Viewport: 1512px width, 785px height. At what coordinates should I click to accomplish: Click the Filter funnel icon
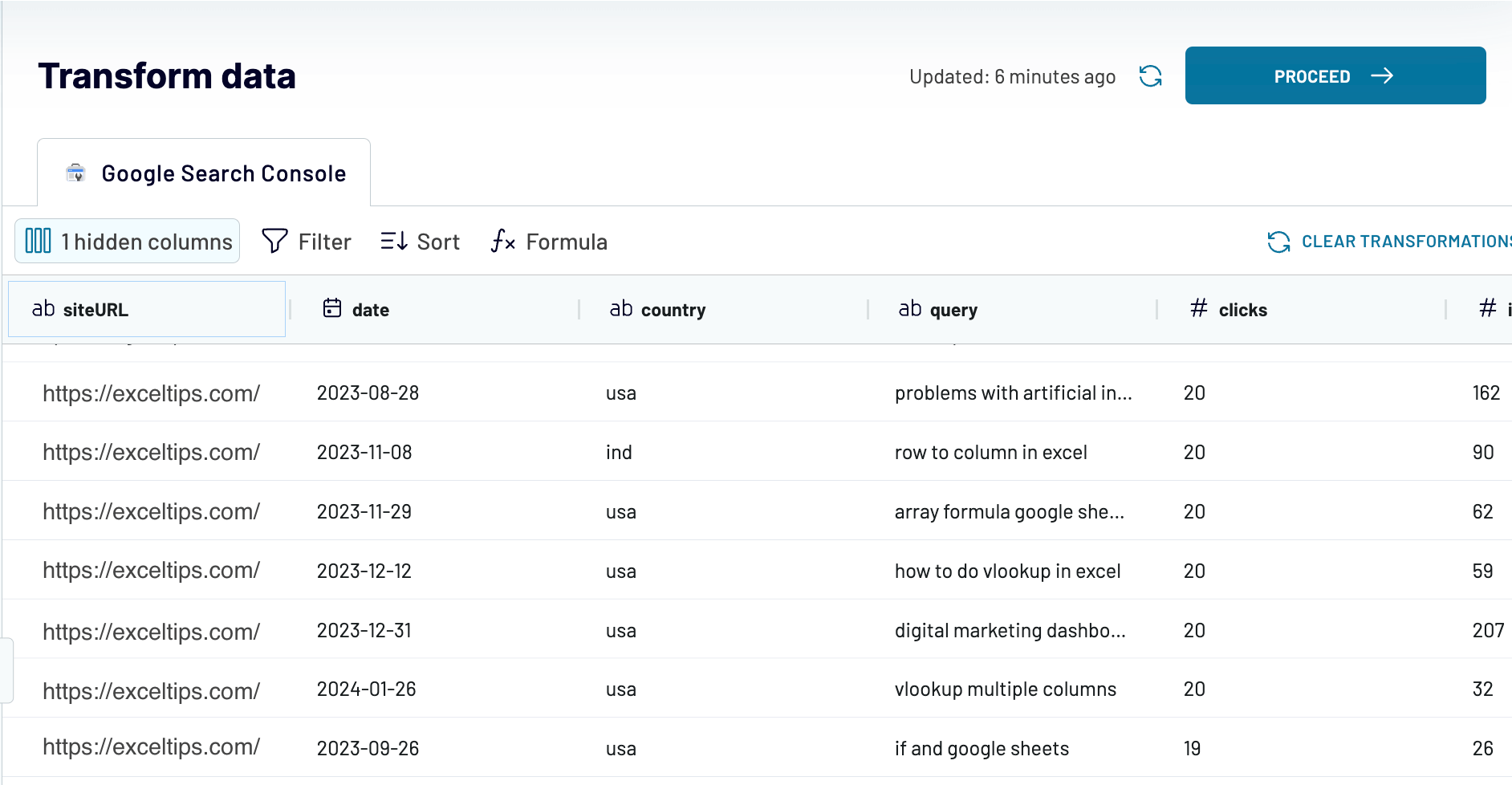(274, 241)
